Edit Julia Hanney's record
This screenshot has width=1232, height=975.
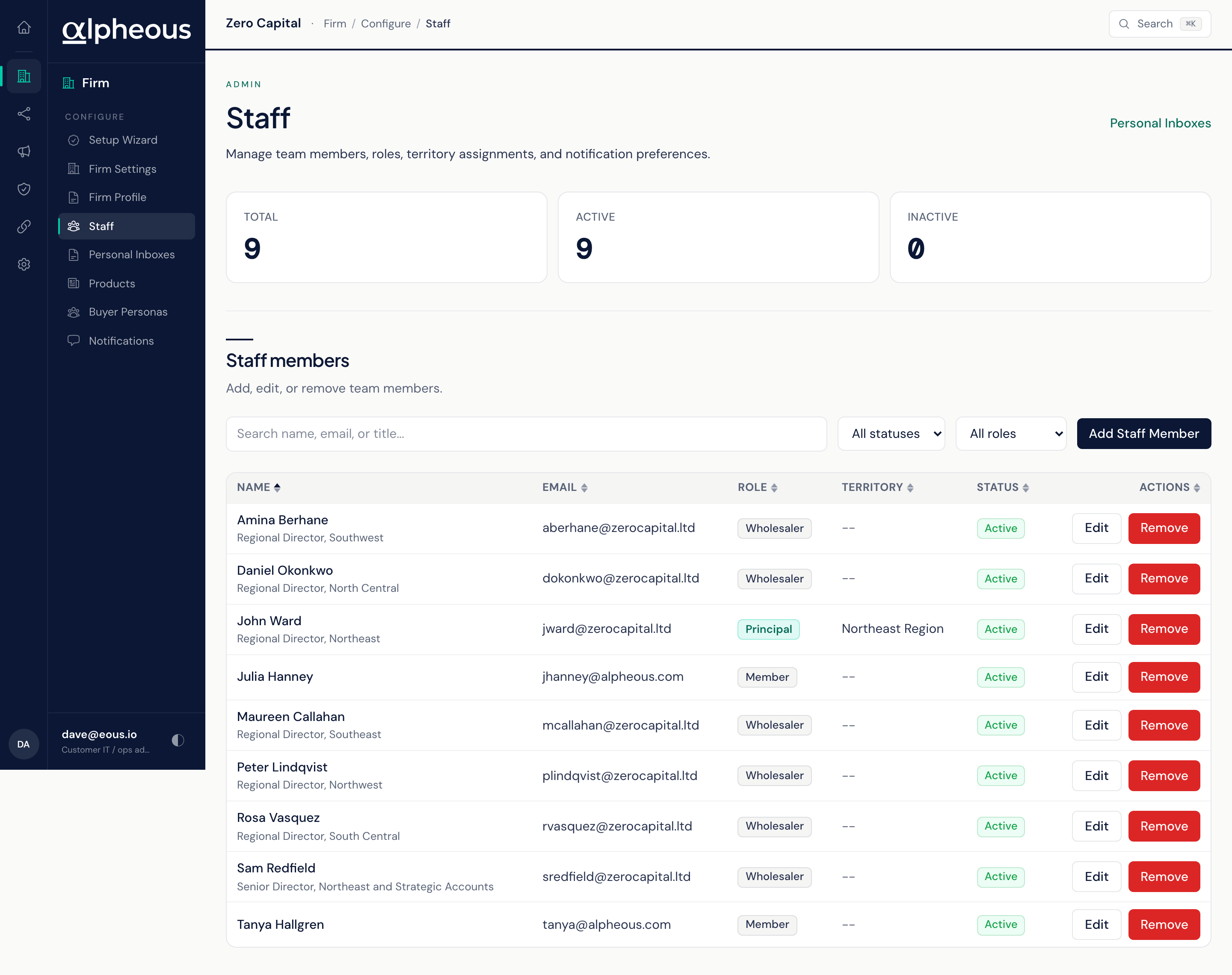pyautogui.click(x=1096, y=677)
